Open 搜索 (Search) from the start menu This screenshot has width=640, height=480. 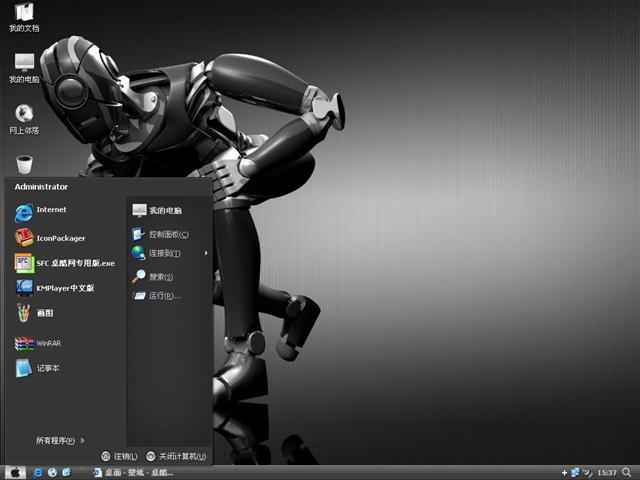(160, 276)
